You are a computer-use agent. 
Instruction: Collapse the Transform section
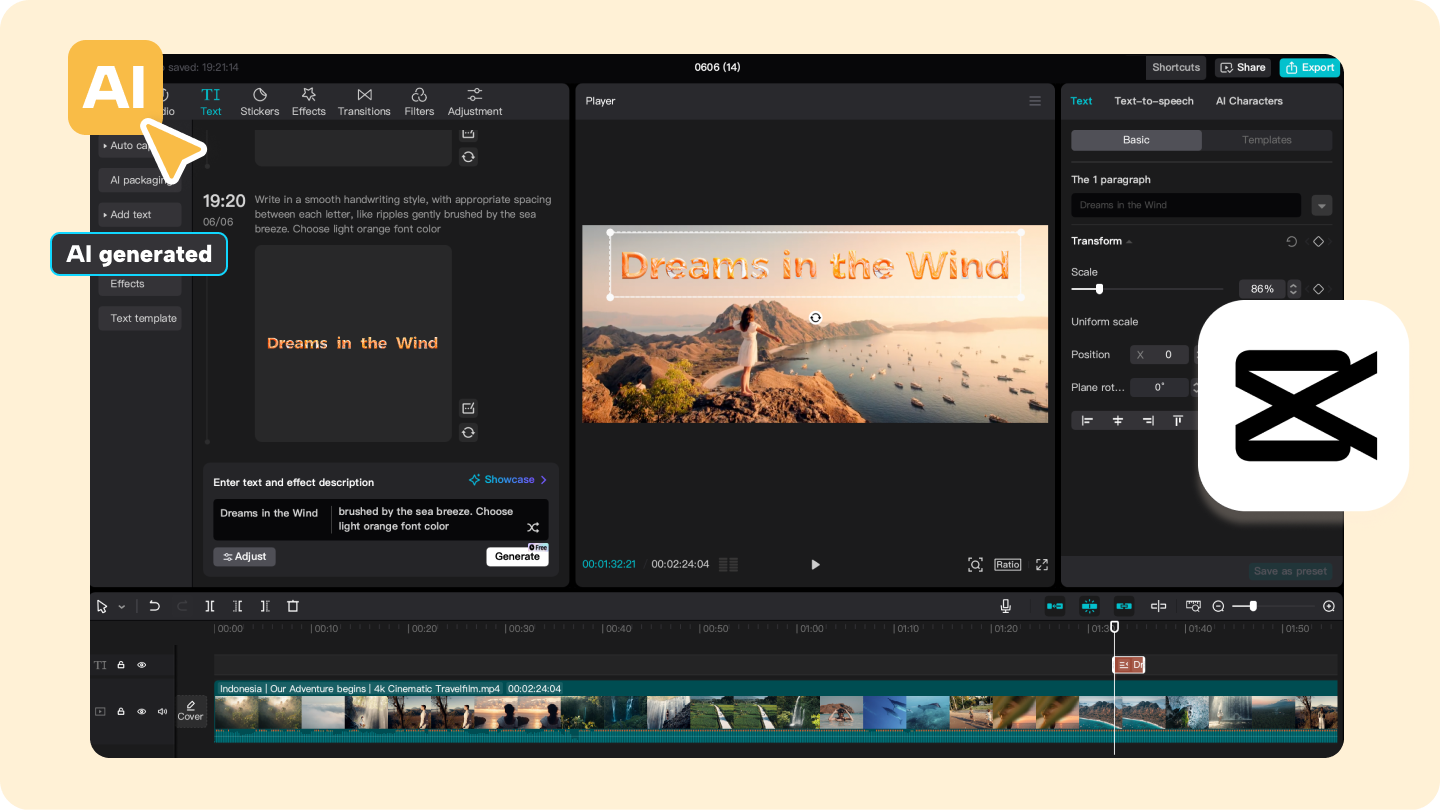(1128, 240)
